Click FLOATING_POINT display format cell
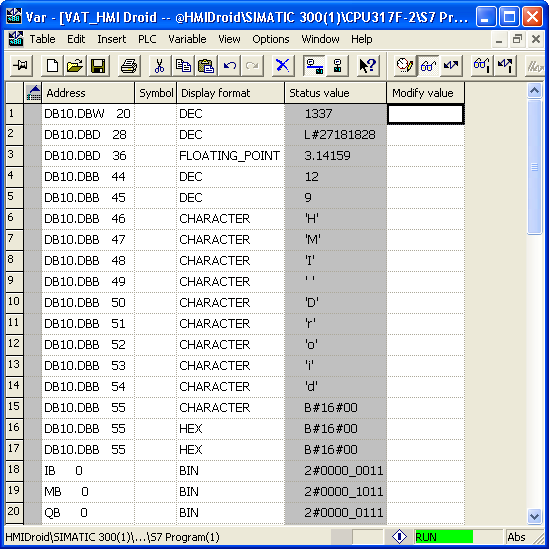The height and width of the screenshot is (549, 549). click(x=231, y=156)
